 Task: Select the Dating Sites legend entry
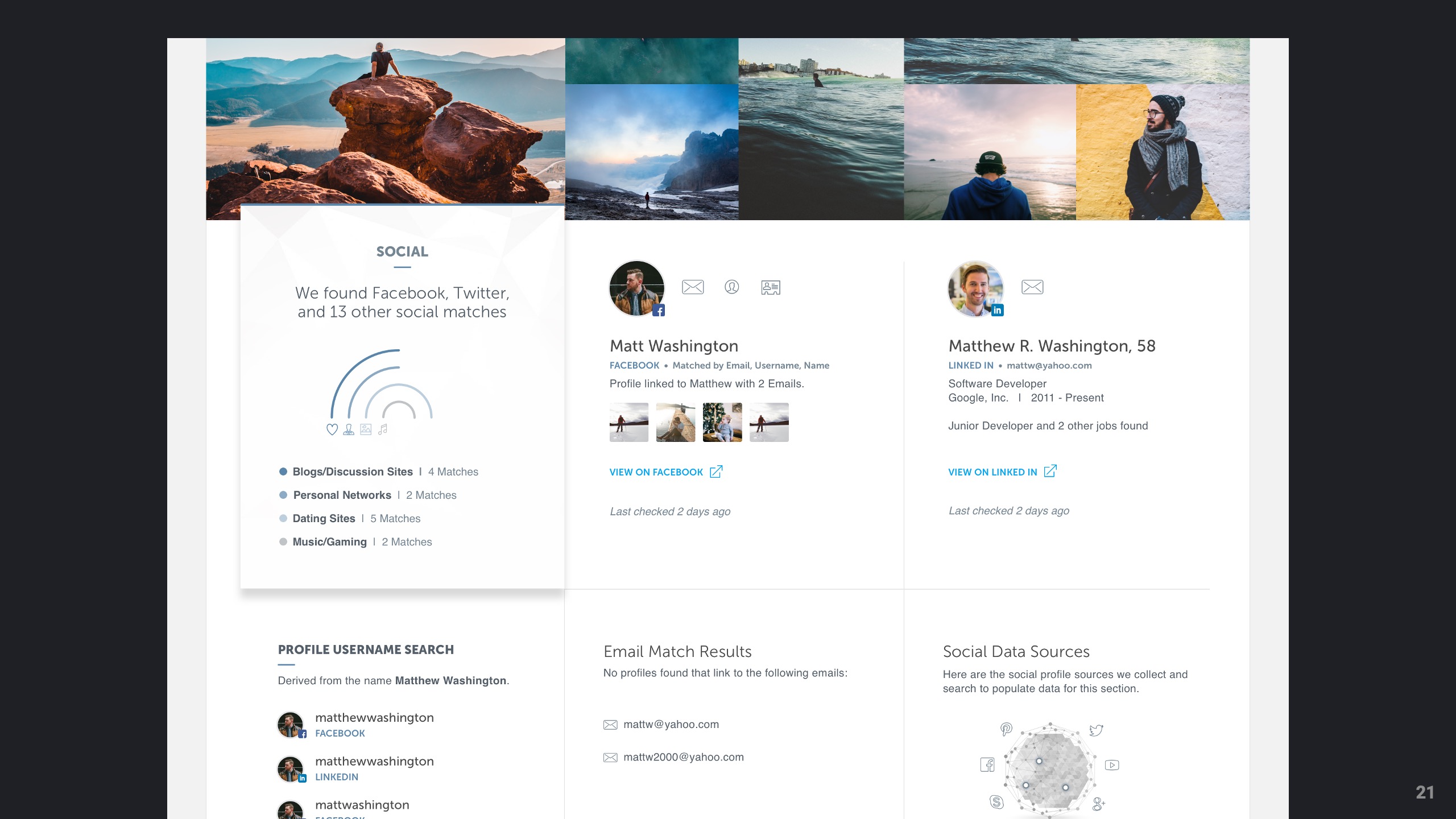click(350, 518)
